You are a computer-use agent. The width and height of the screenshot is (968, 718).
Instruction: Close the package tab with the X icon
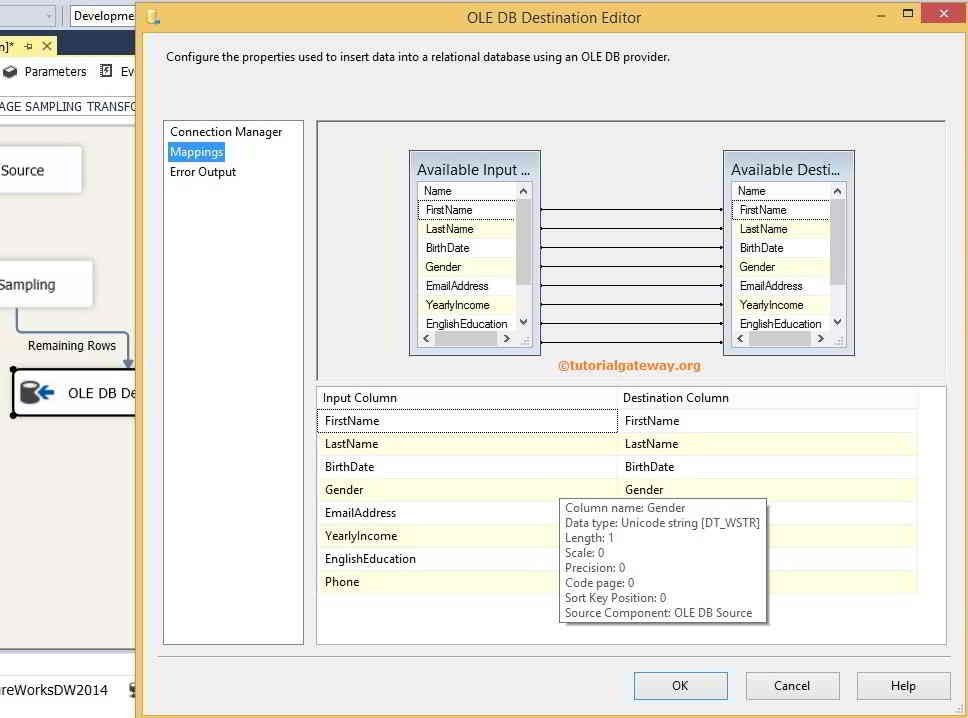click(45, 45)
